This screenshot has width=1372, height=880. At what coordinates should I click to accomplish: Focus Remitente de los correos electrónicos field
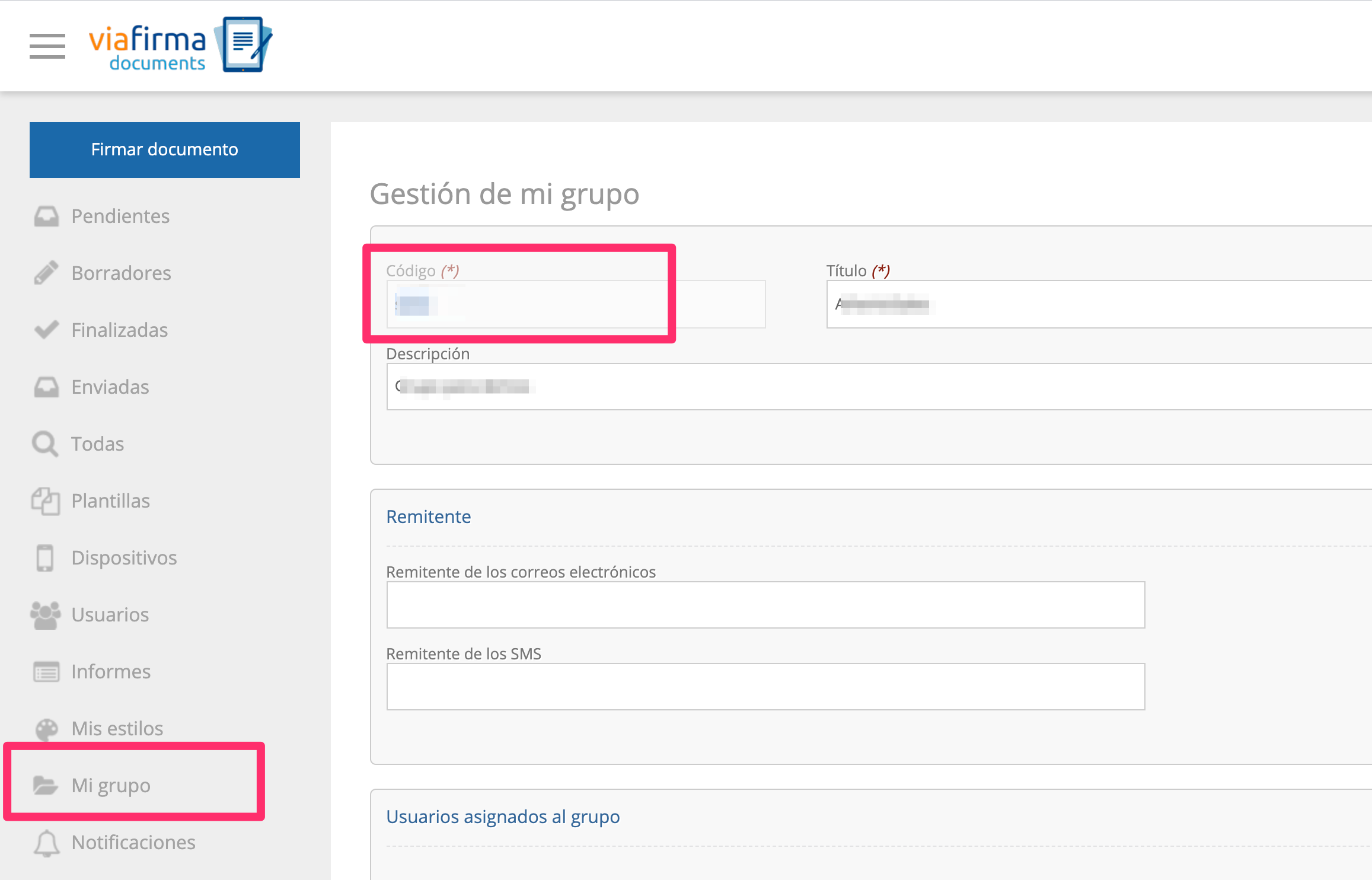coord(765,605)
